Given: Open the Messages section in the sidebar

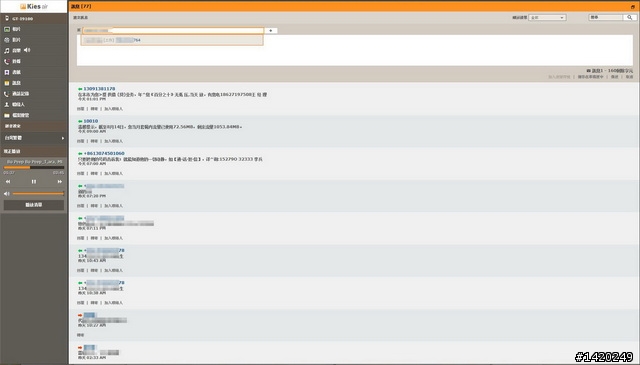Looking at the screenshot, I should 33,83.
